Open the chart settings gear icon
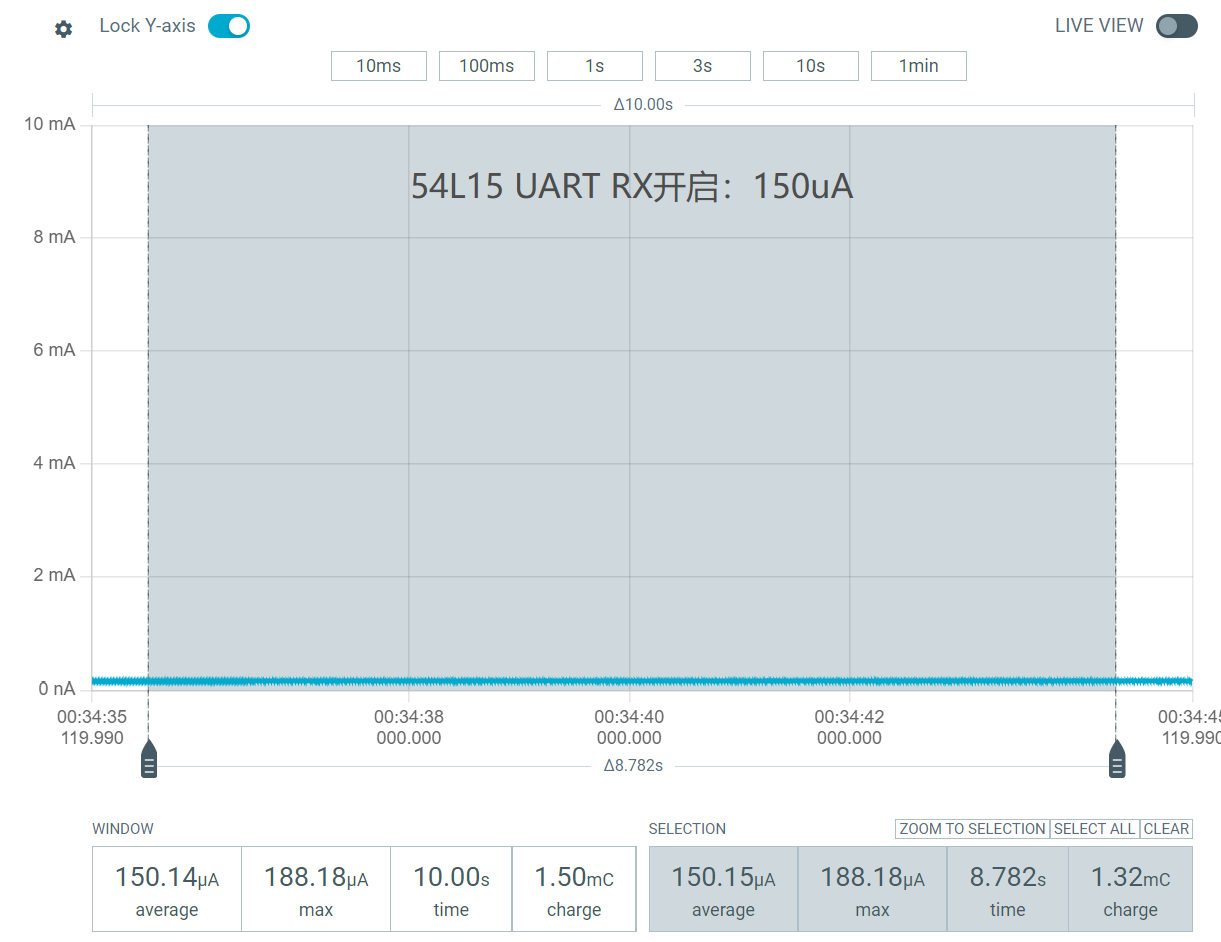1221x942 pixels. click(63, 29)
